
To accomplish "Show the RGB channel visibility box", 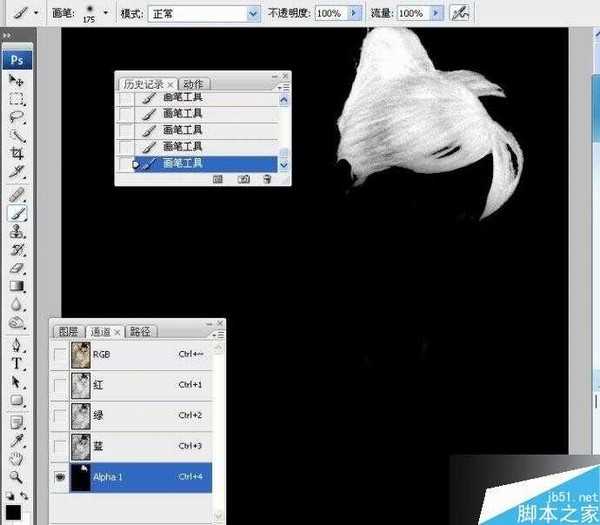I will pyautogui.click(x=60, y=354).
